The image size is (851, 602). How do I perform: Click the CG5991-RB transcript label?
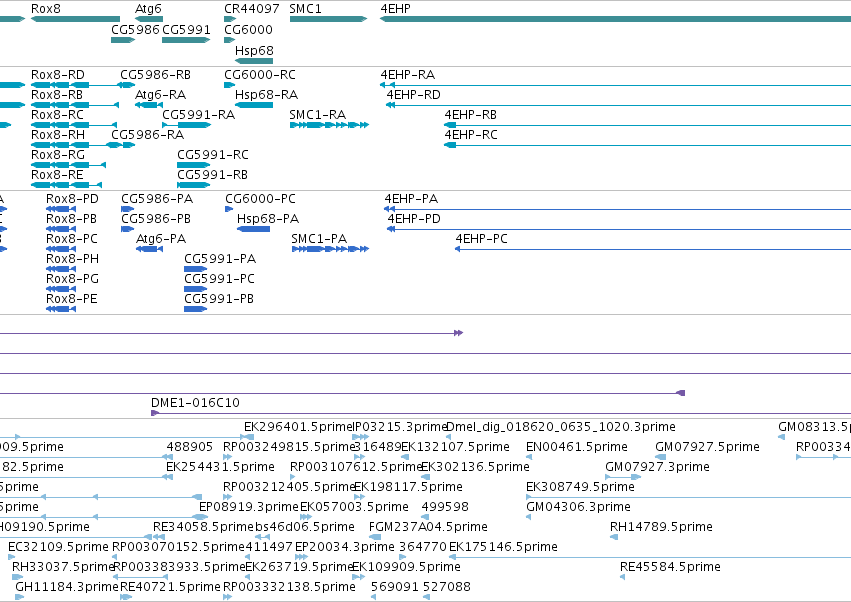click(212, 175)
